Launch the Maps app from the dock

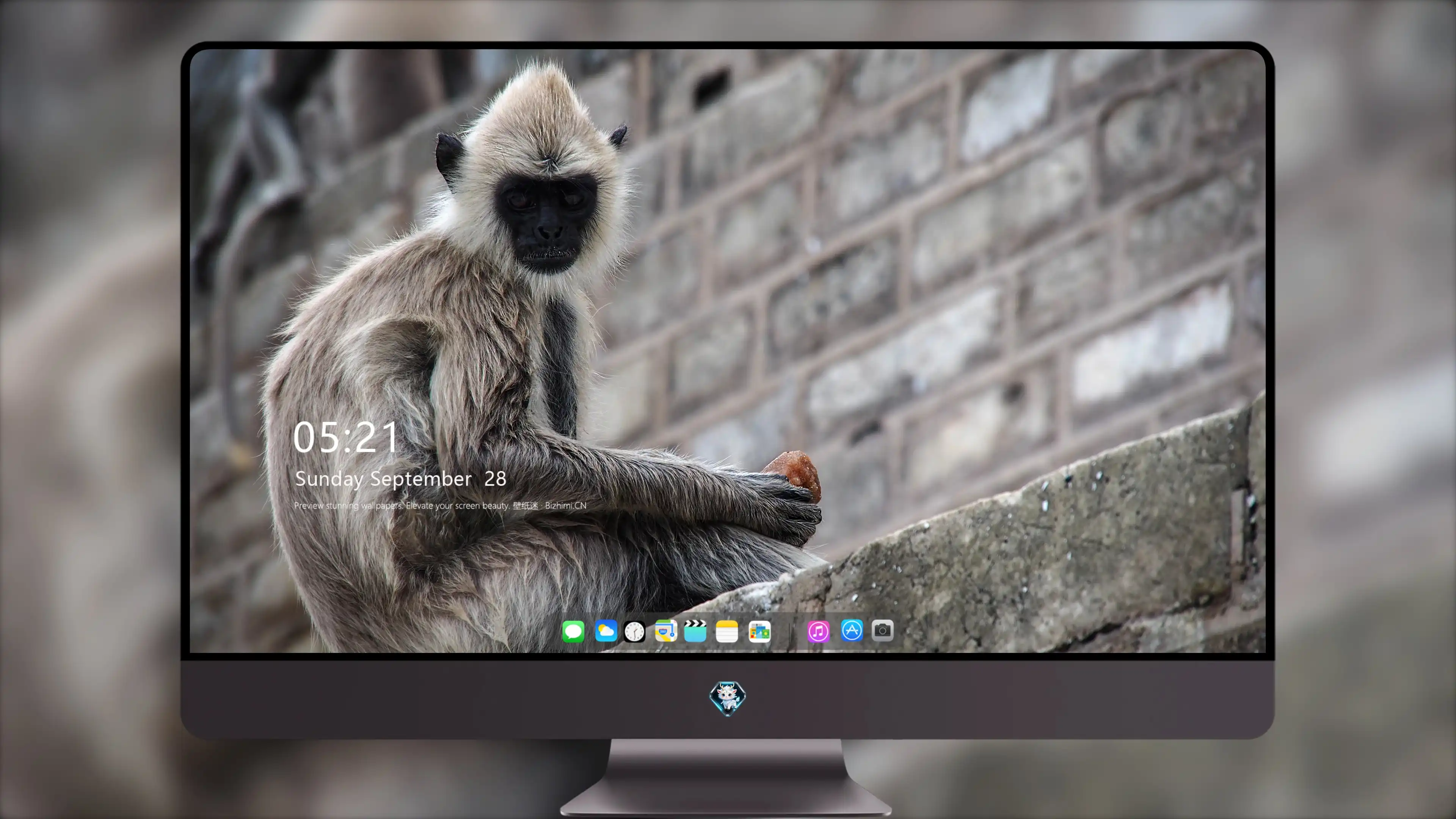[x=666, y=631]
